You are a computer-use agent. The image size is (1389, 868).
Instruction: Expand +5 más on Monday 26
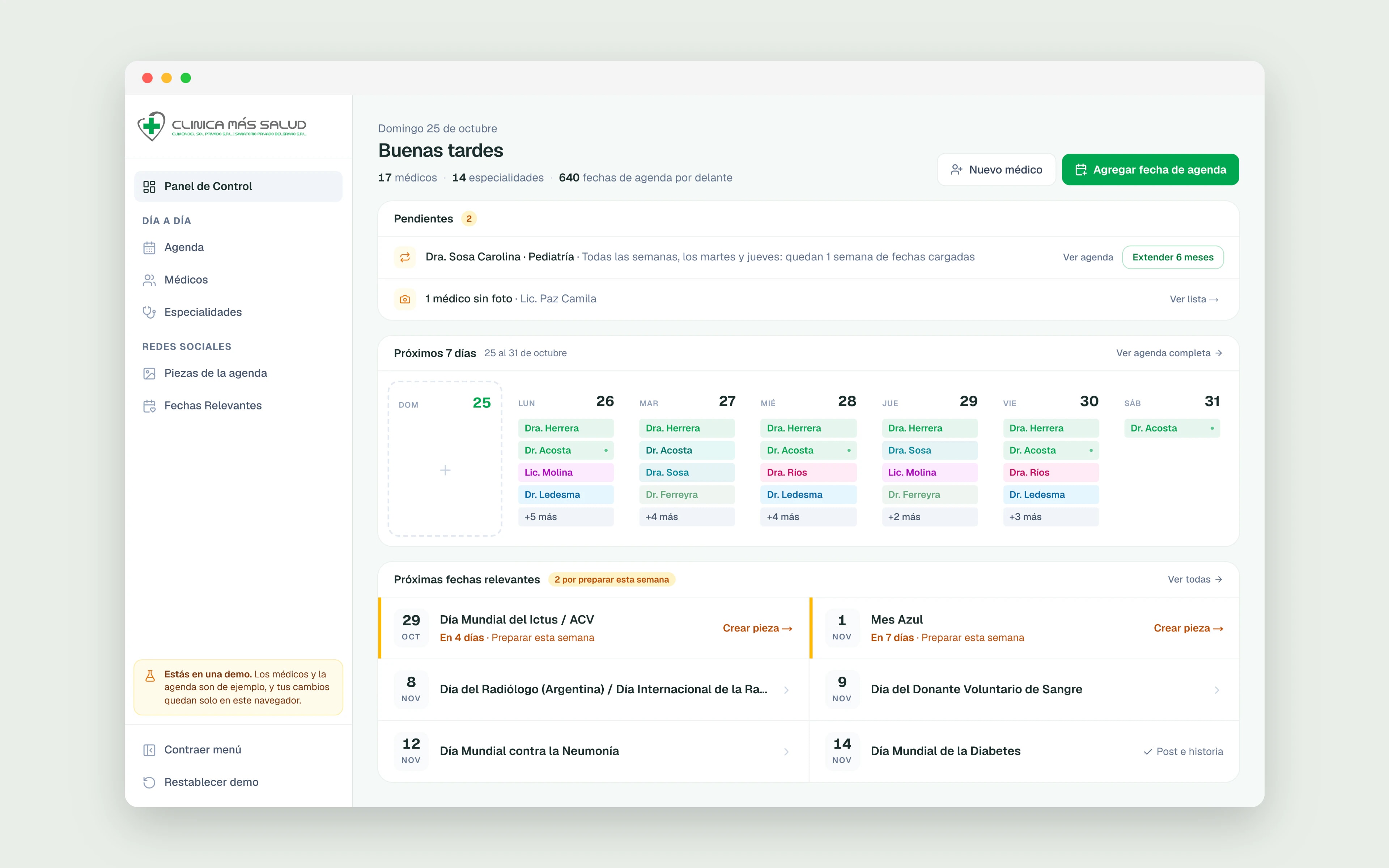(x=566, y=517)
